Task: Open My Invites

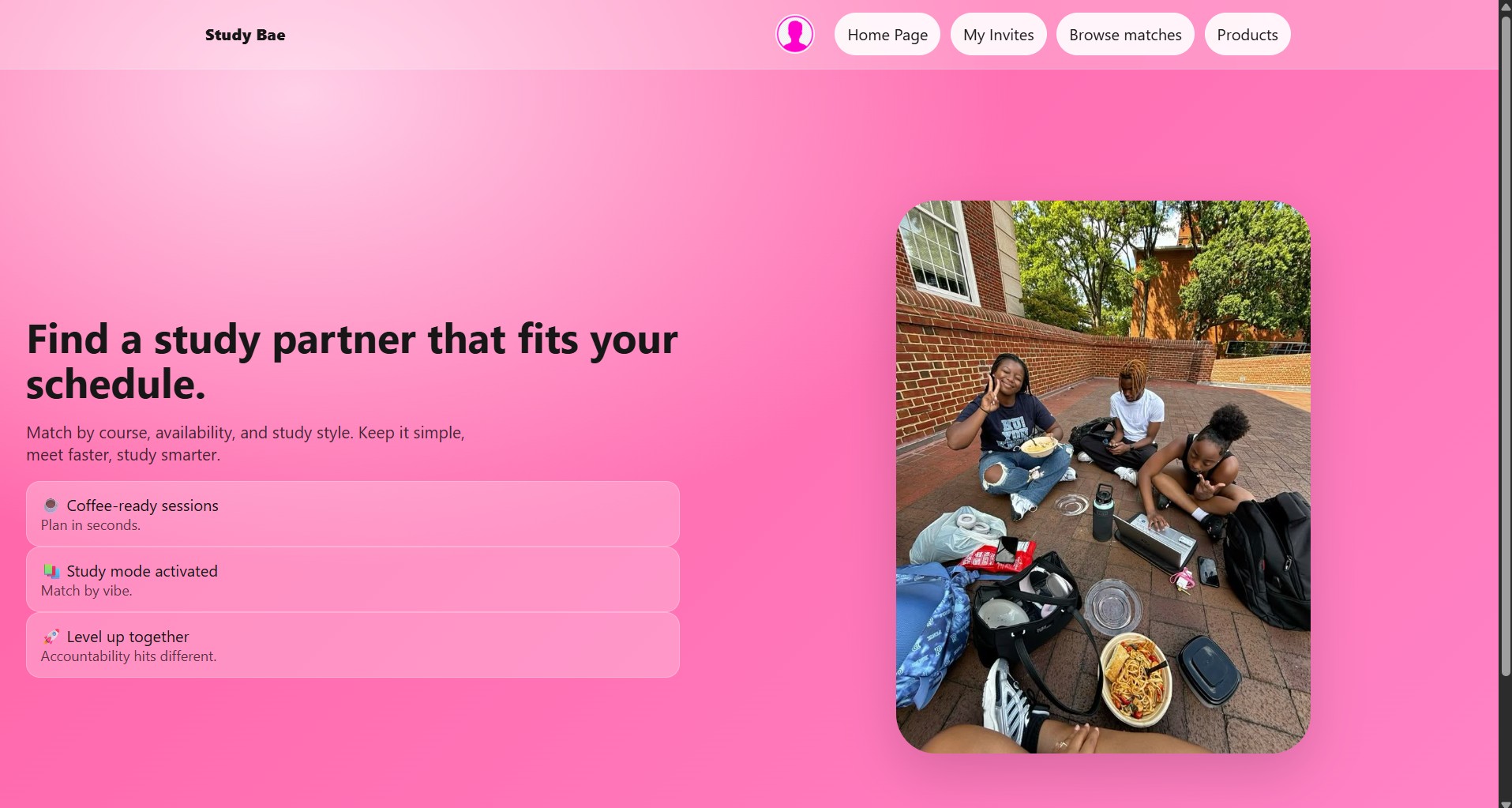Action: (998, 35)
